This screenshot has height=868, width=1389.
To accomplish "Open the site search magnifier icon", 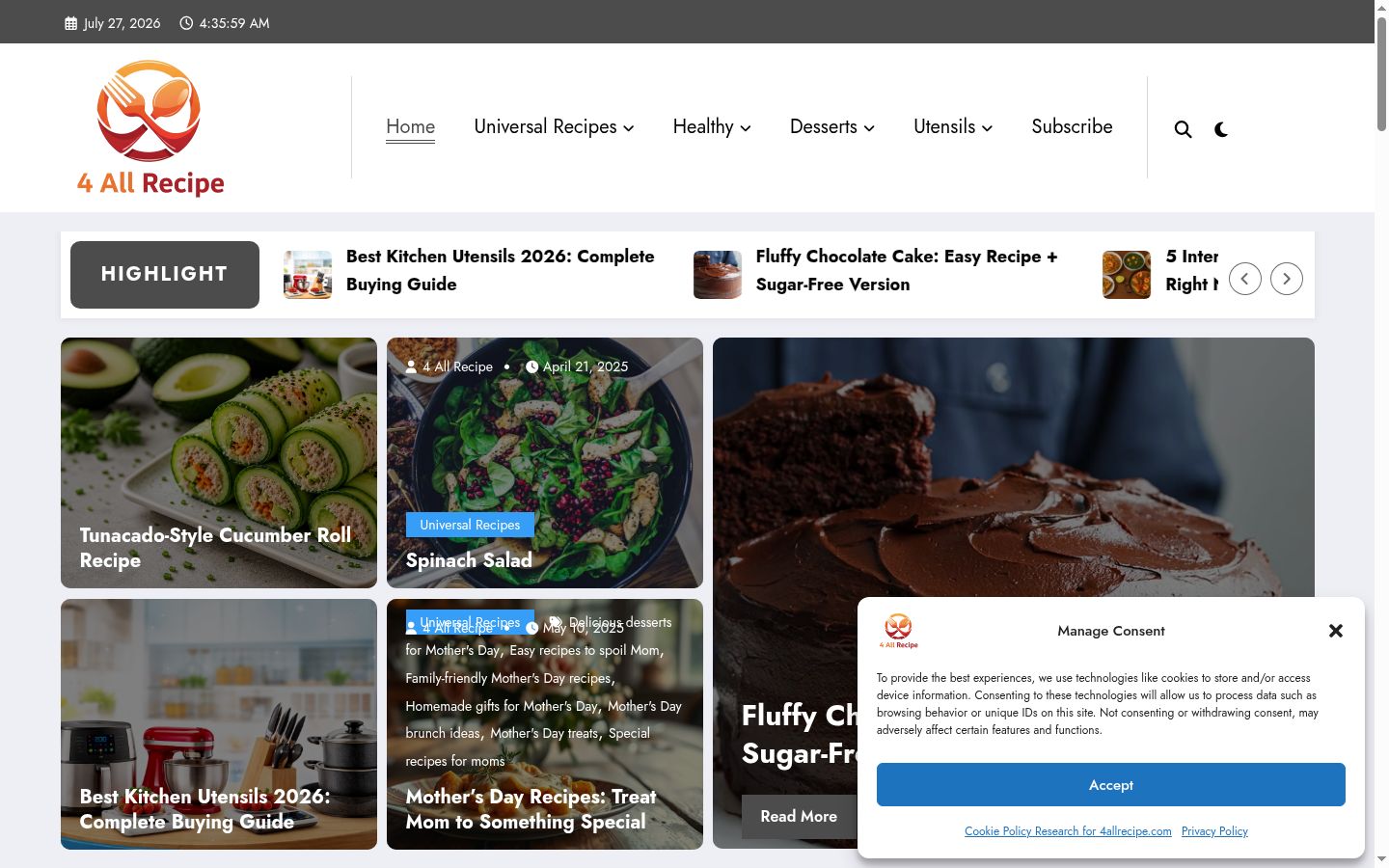I will point(1183,129).
